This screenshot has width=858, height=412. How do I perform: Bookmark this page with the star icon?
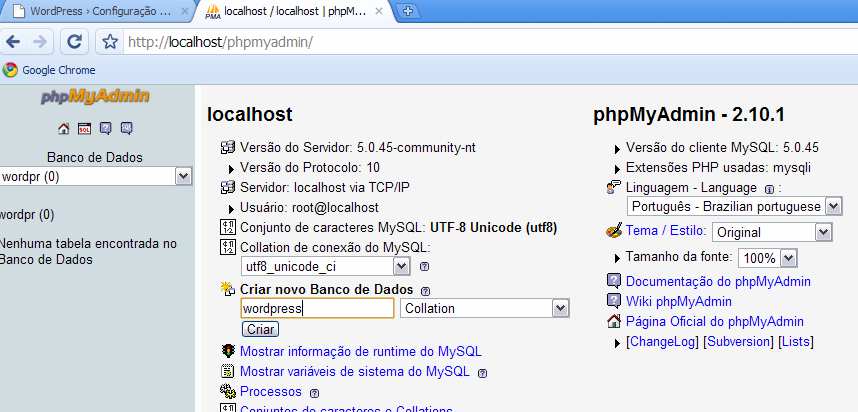pos(110,42)
